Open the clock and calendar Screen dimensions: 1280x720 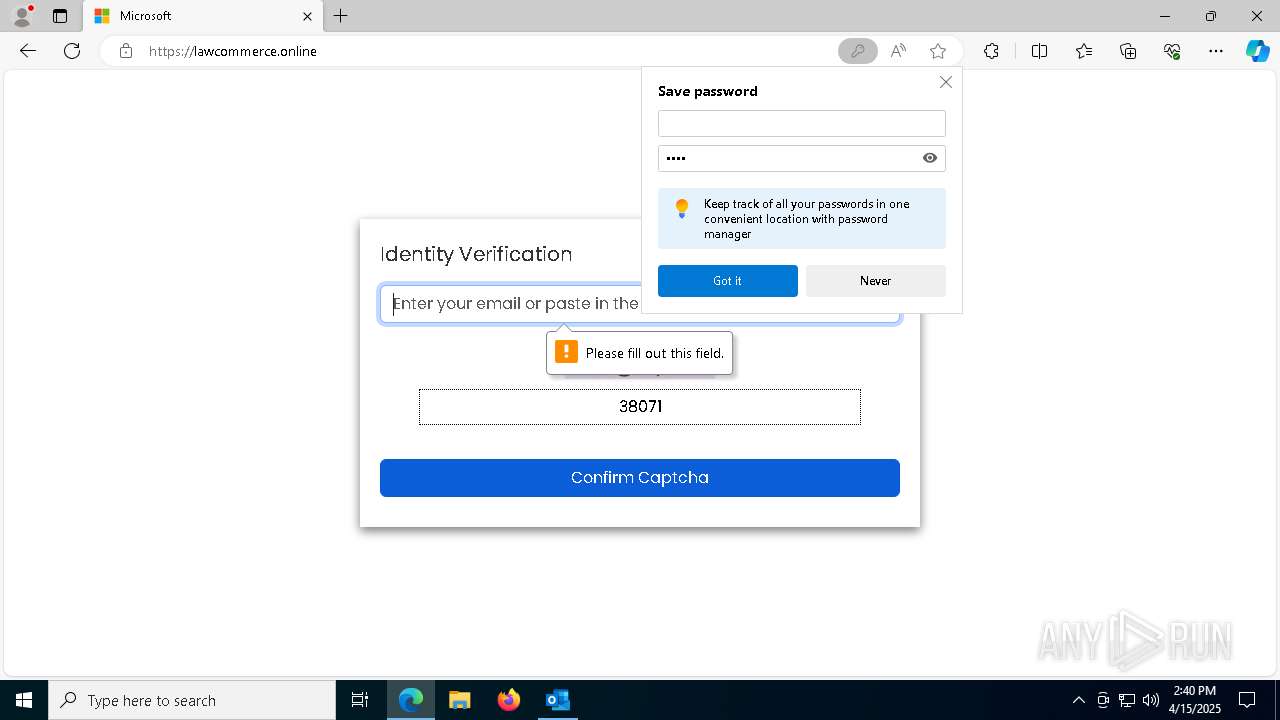(1195, 700)
